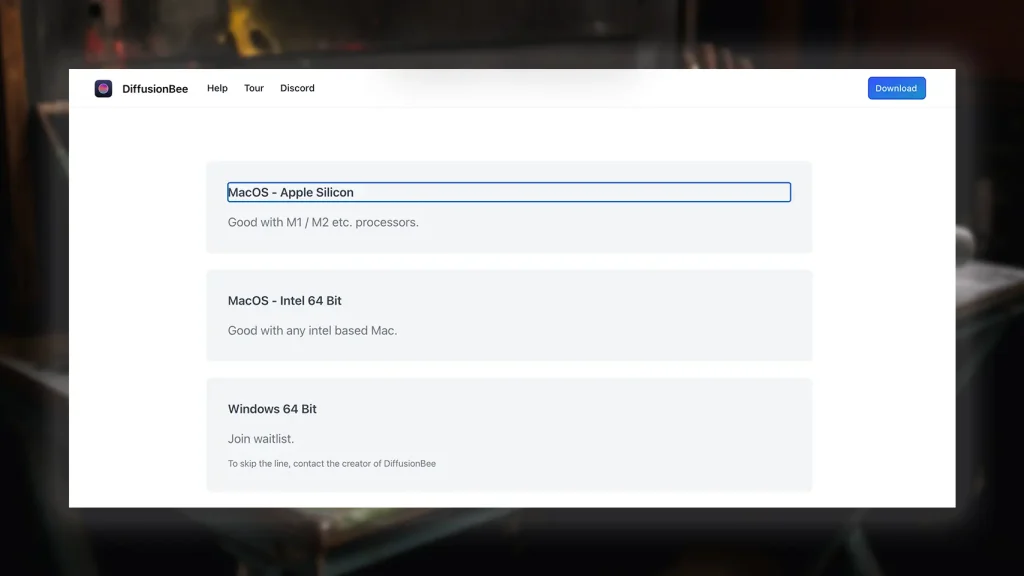Click the DiffusionBee brand name
The image size is (1024, 576).
pyautogui.click(x=155, y=88)
